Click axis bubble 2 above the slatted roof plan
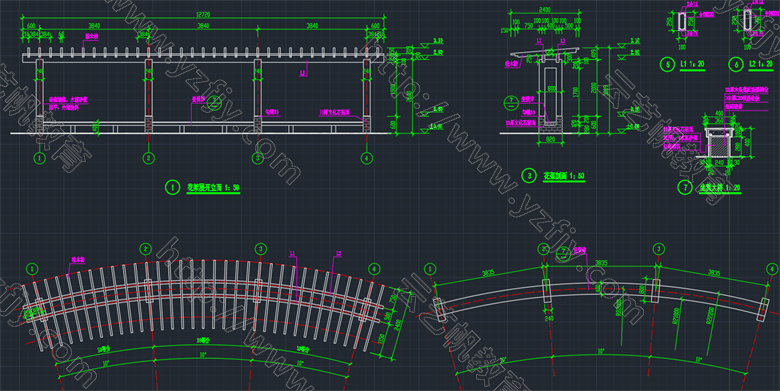780x391 pixels. click(x=145, y=249)
